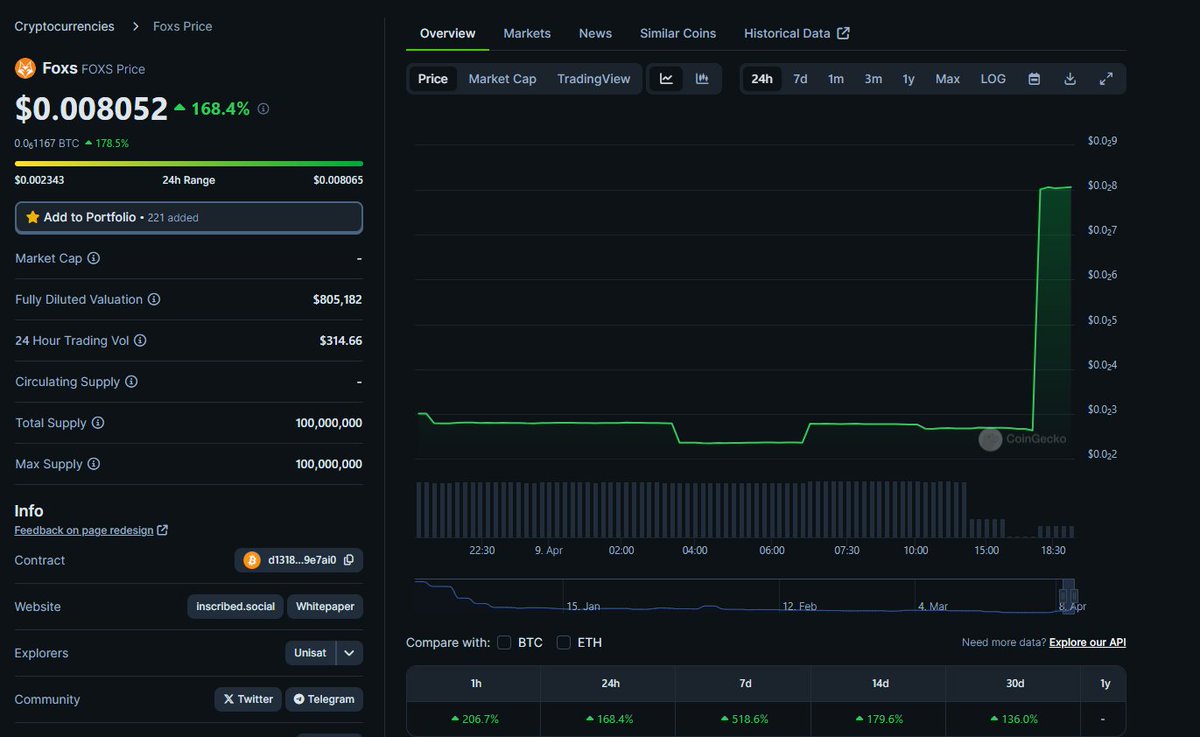
Task: Open the calendar date range icon
Action: [x=1034, y=79]
